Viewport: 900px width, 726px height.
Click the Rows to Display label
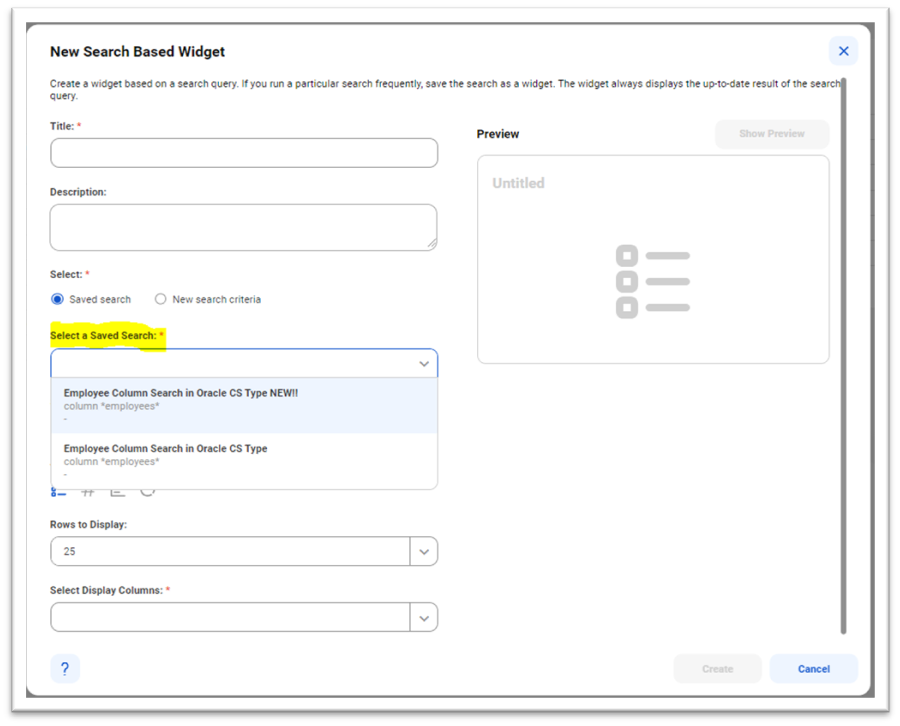pyautogui.click(x=88, y=525)
